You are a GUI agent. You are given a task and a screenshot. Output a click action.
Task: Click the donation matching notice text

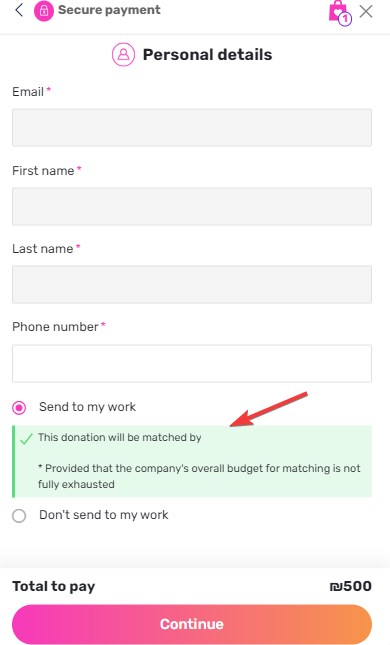120,437
